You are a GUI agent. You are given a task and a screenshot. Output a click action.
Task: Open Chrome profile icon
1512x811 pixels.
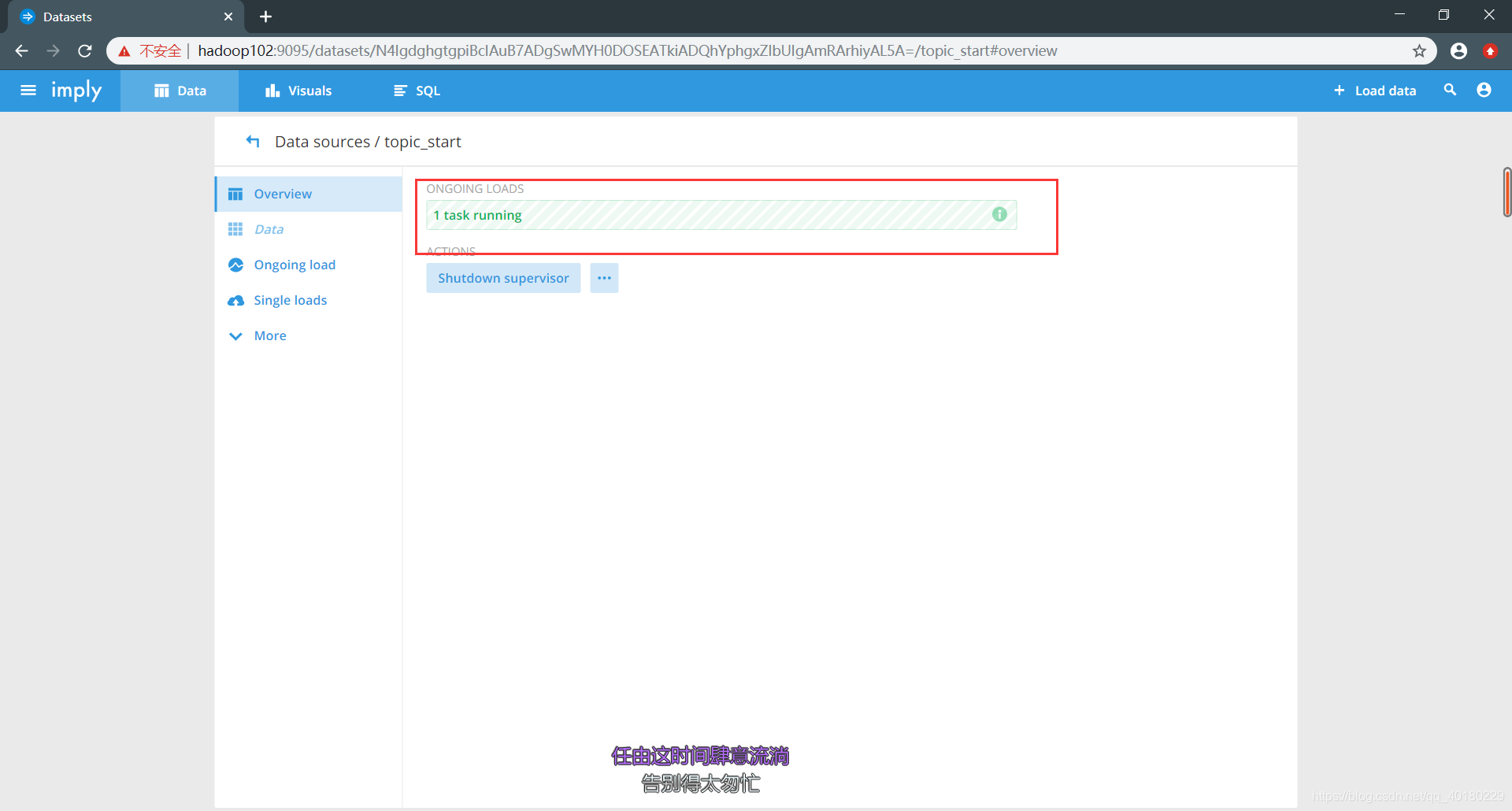point(1458,51)
